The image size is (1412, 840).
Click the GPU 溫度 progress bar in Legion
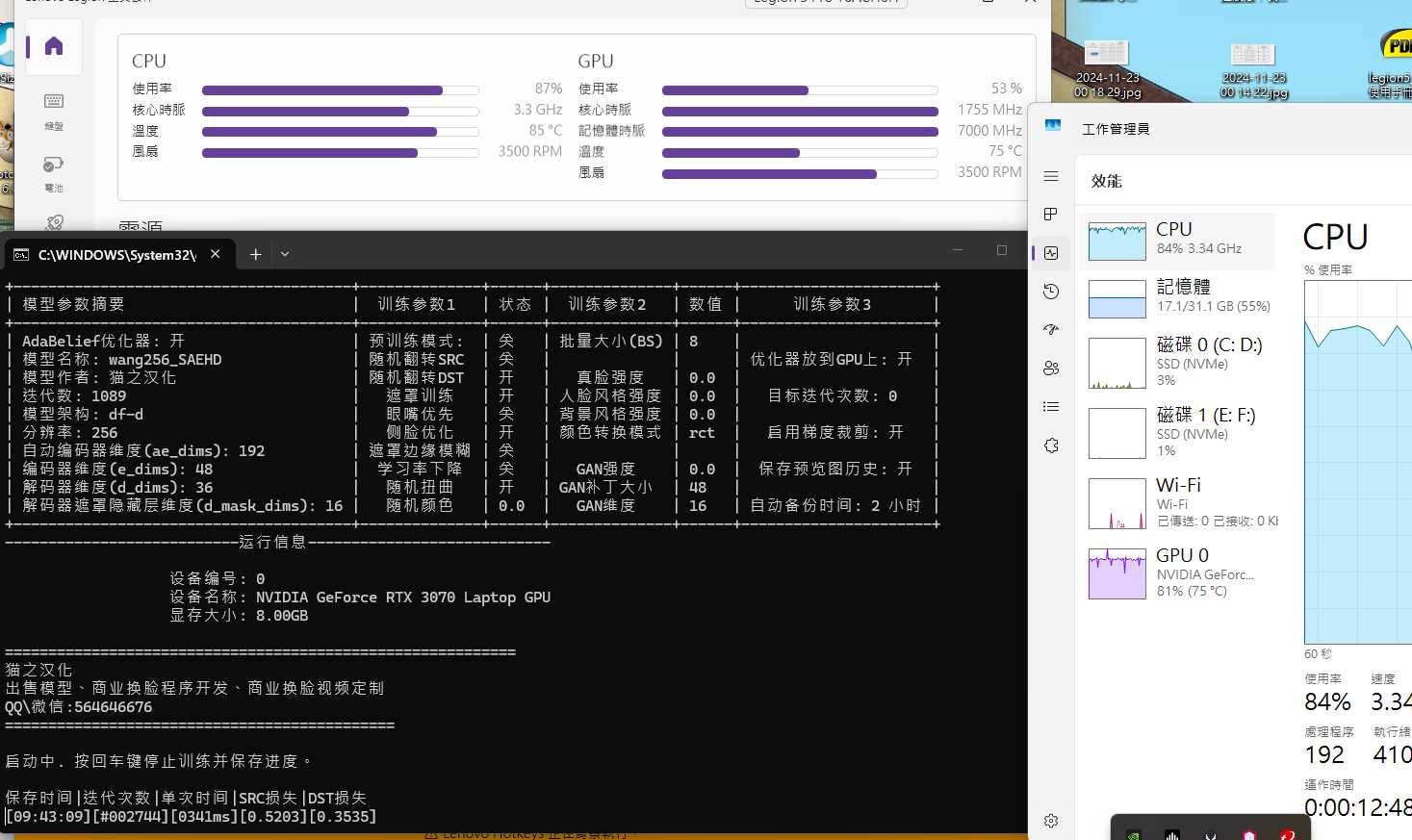pyautogui.click(x=800, y=153)
